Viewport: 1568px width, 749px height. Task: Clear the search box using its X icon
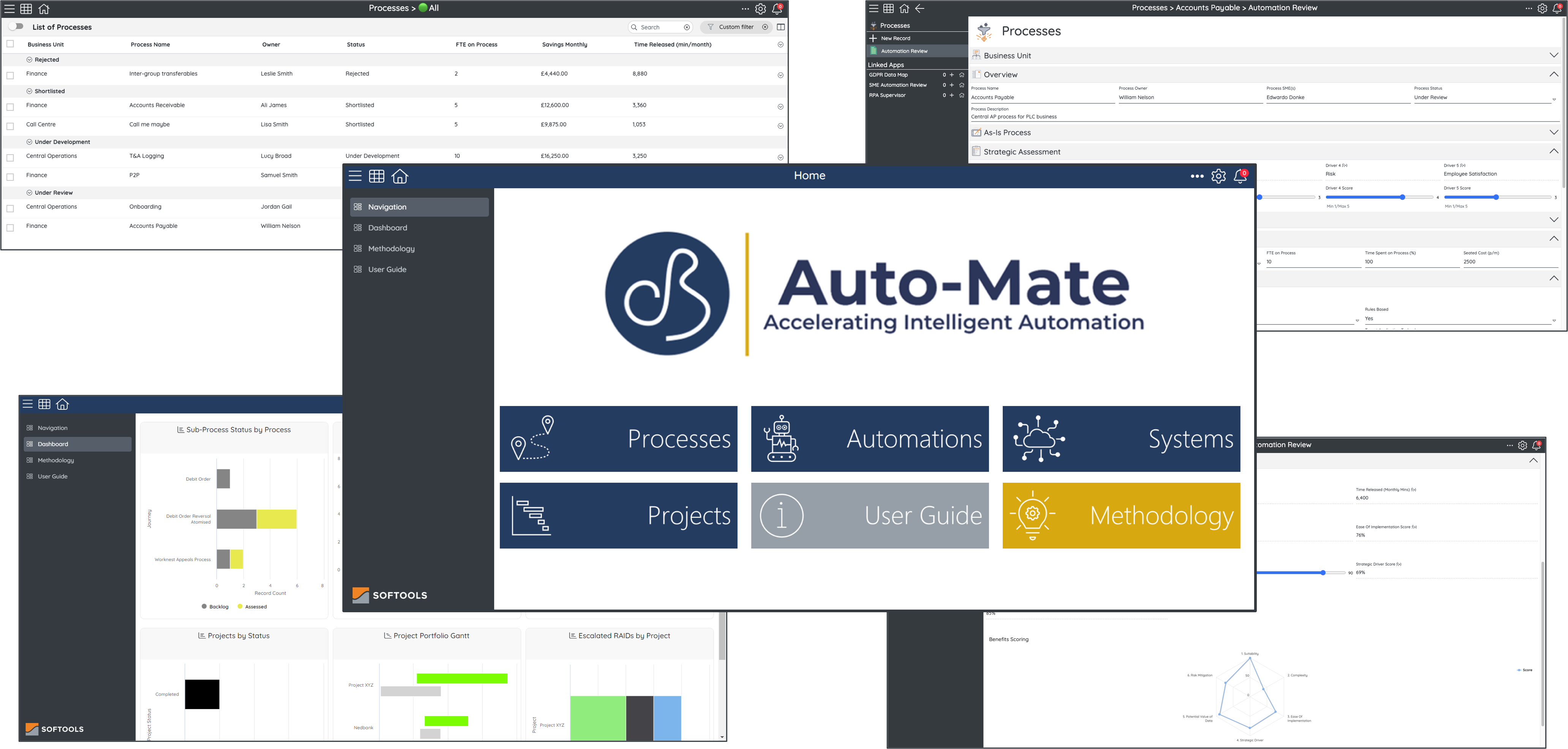[687, 27]
